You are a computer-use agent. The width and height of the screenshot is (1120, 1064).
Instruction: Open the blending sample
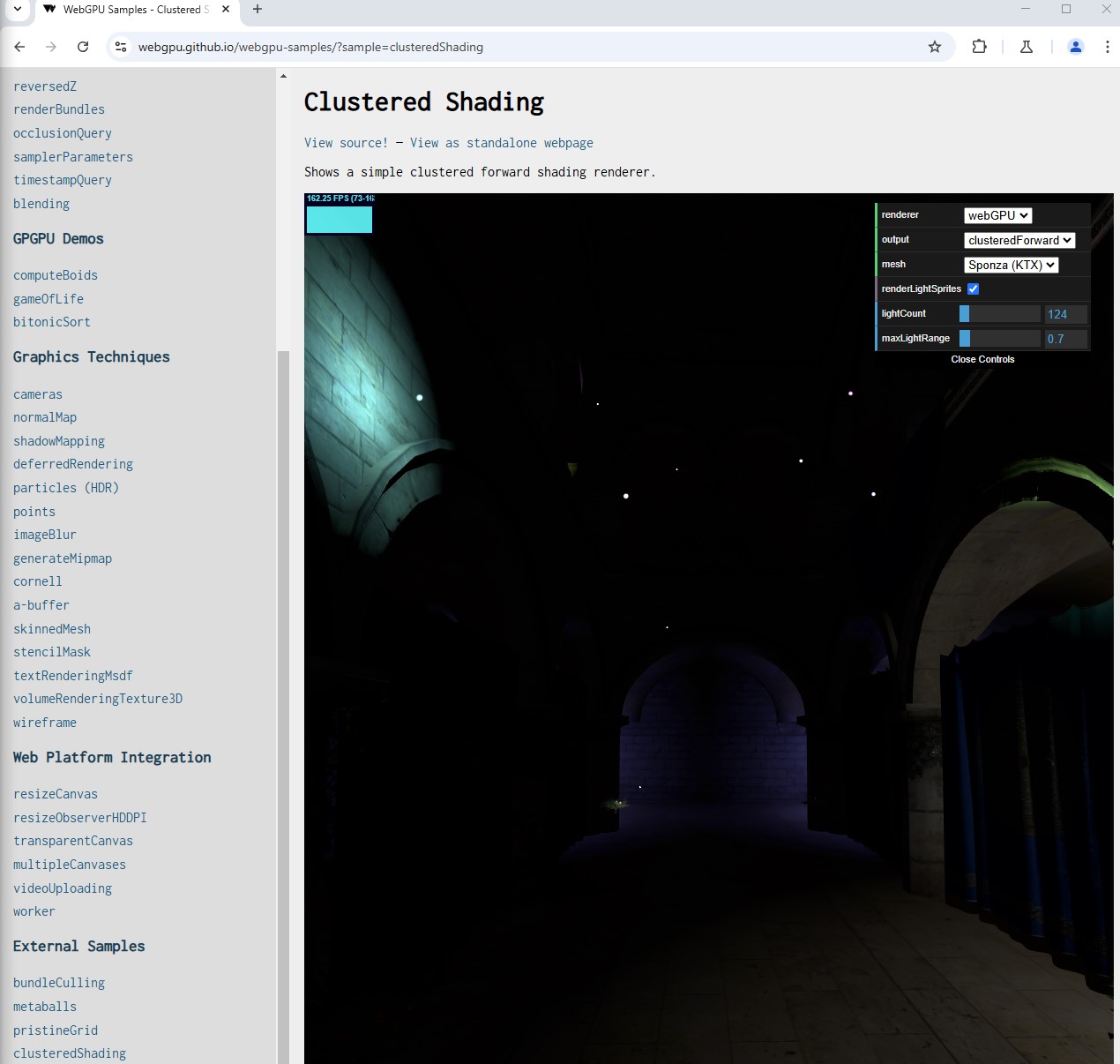point(41,204)
